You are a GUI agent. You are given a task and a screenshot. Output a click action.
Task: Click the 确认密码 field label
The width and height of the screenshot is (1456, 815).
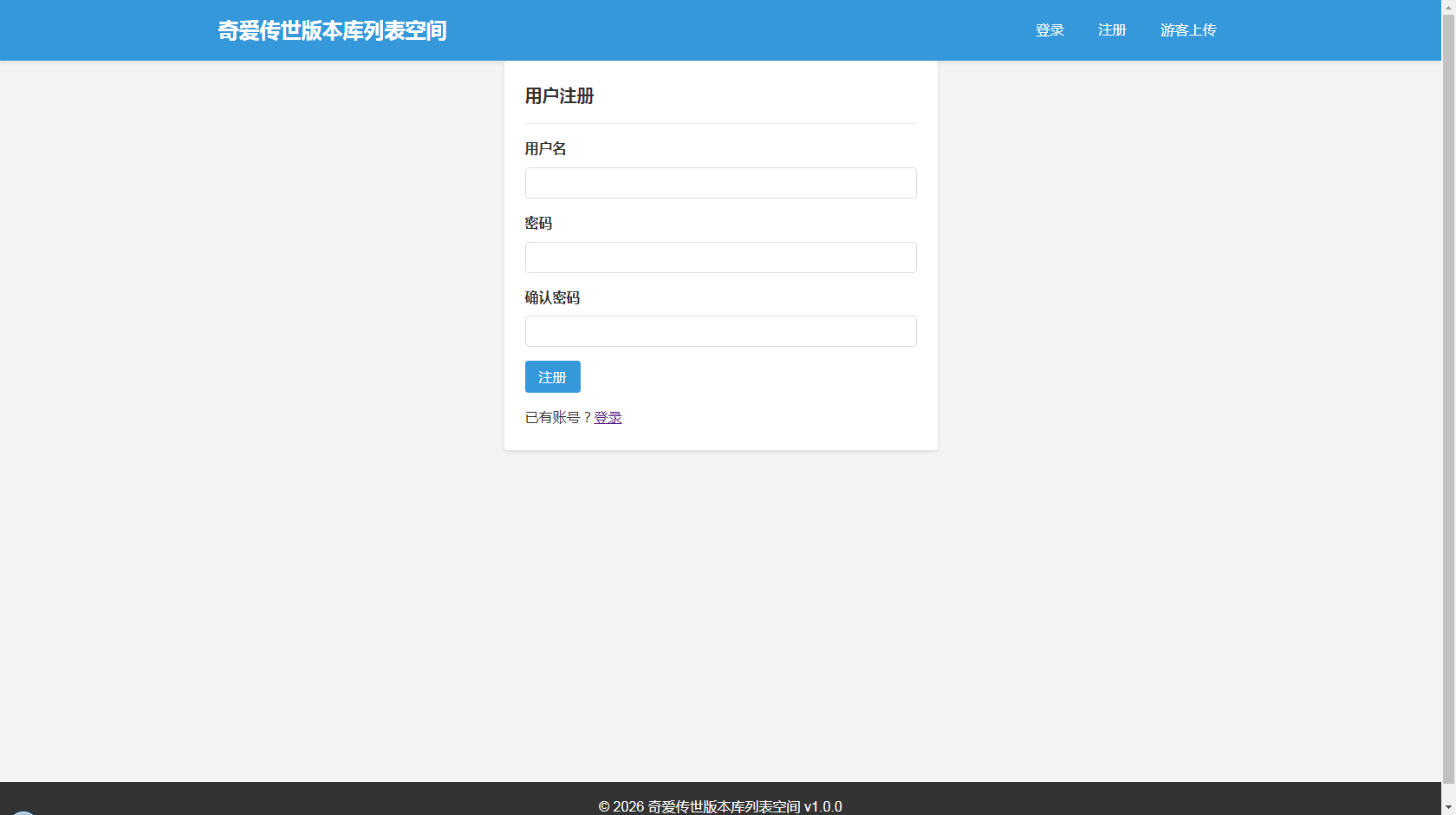[552, 298]
